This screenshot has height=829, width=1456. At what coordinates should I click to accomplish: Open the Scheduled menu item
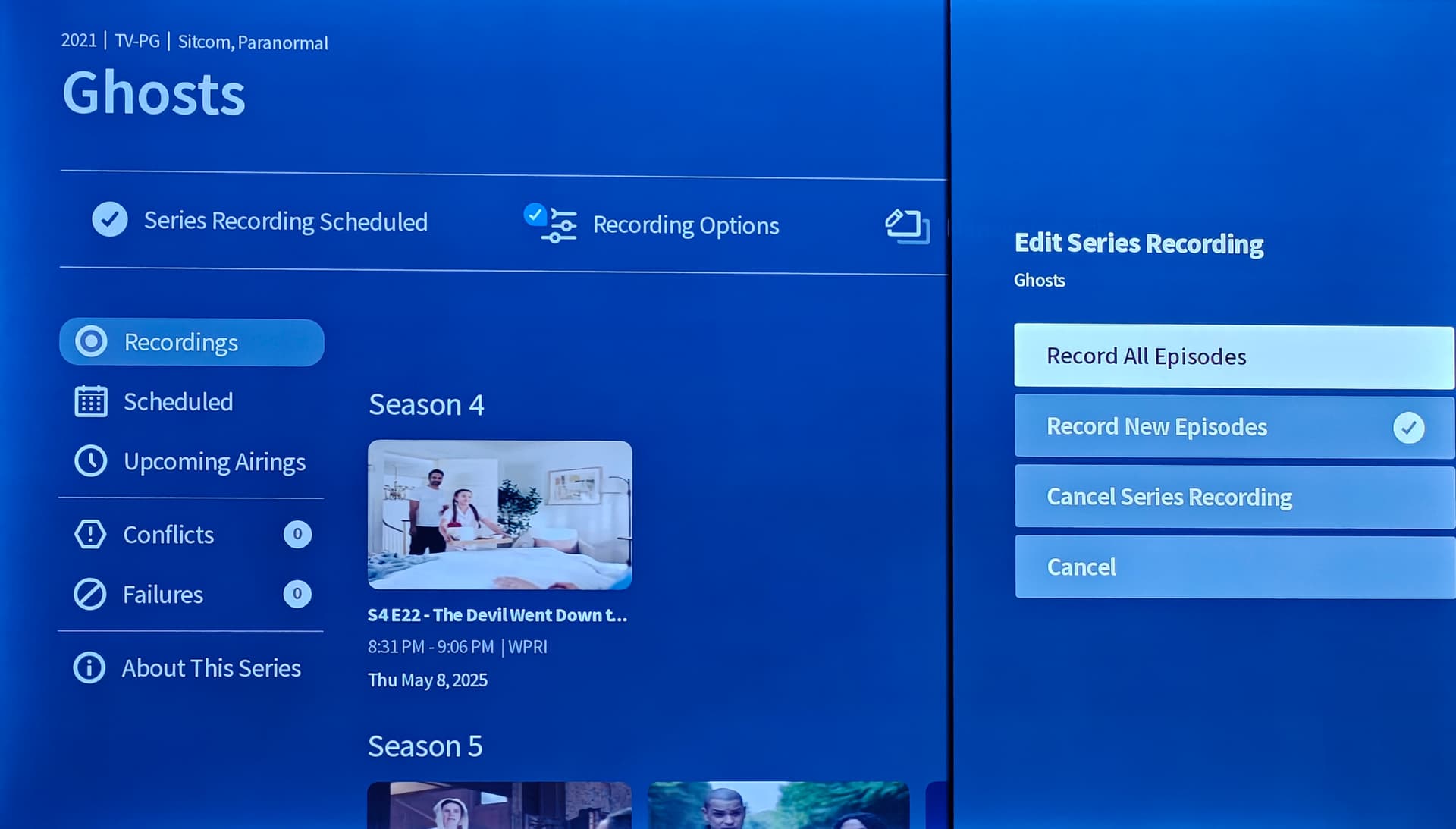pyautogui.click(x=178, y=402)
